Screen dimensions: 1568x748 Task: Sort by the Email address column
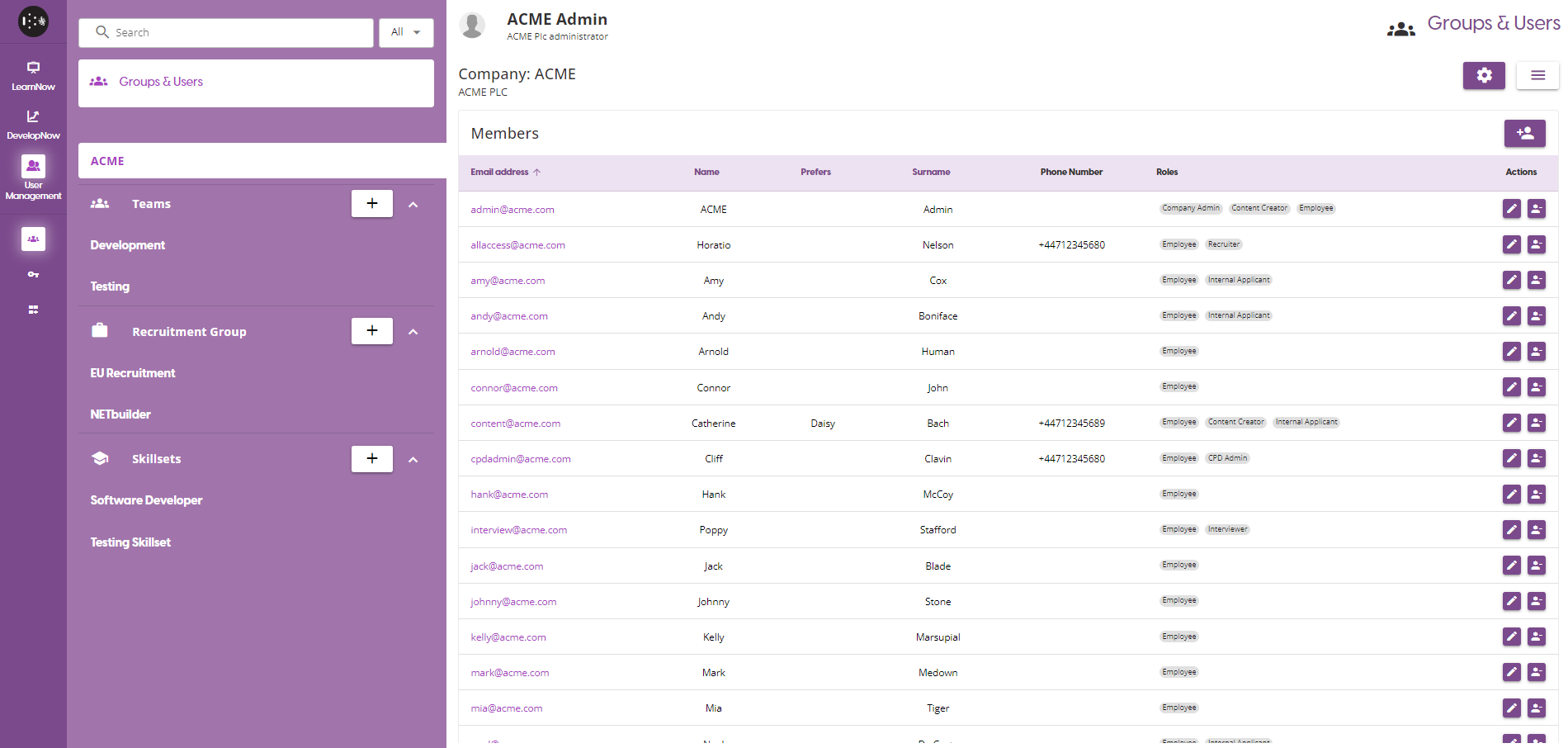tap(500, 172)
